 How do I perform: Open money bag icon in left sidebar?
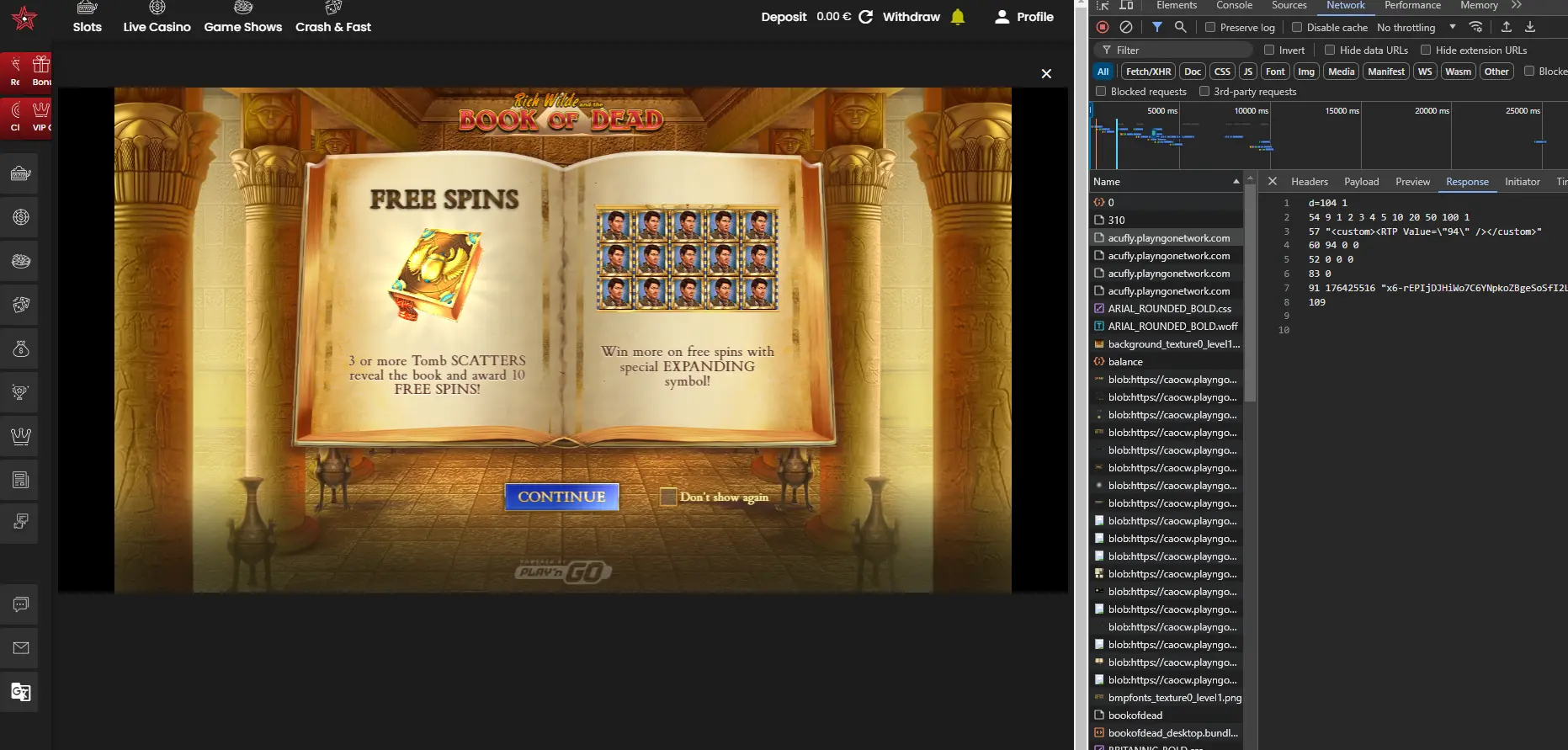[20, 348]
